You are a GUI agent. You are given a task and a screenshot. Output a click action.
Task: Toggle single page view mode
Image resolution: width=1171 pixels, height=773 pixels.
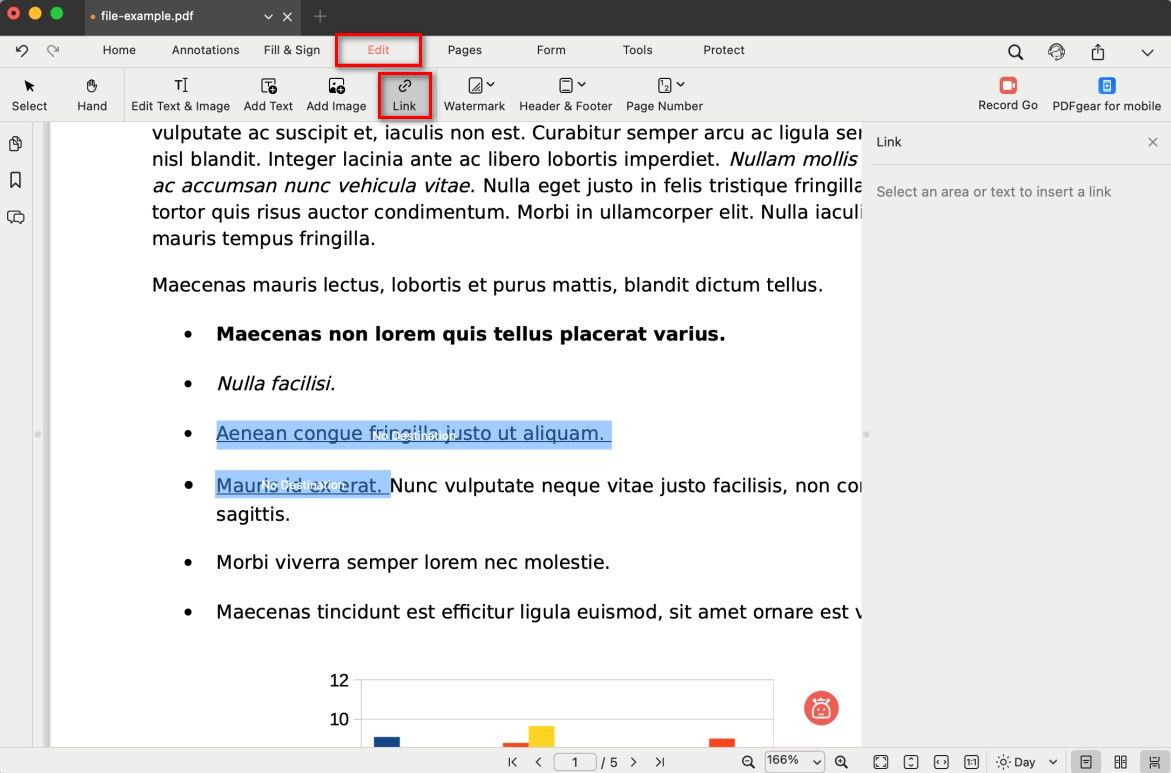(x=1086, y=762)
